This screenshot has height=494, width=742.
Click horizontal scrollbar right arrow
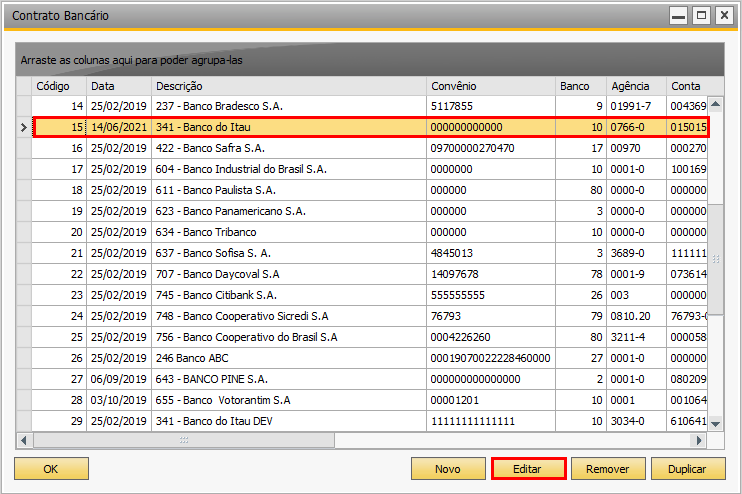[x=699, y=440]
